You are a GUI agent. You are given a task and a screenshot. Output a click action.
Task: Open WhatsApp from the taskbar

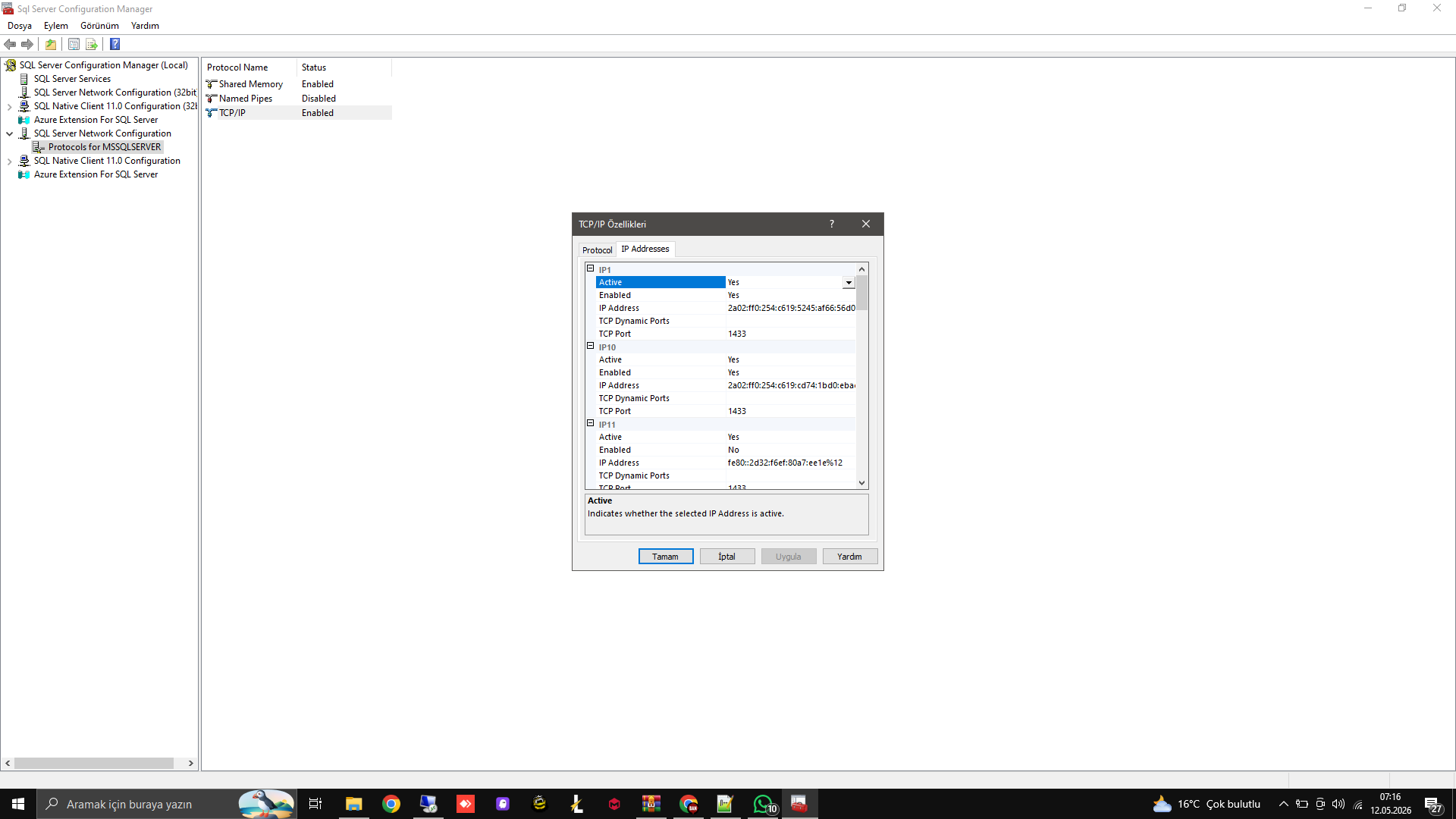(763, 804)
